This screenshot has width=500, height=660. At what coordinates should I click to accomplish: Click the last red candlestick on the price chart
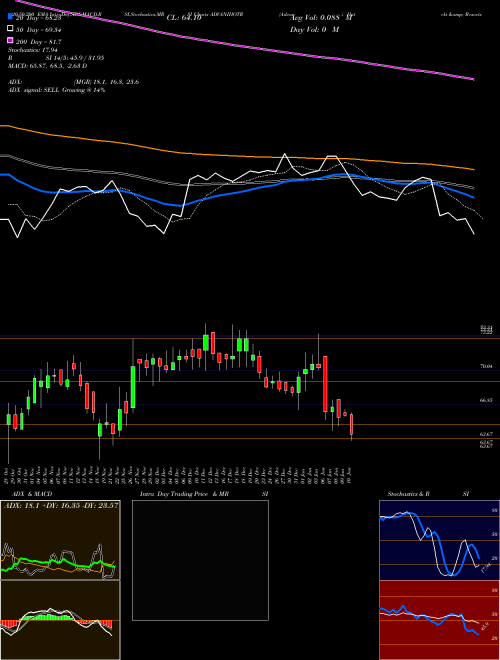[x=351, y=424]
